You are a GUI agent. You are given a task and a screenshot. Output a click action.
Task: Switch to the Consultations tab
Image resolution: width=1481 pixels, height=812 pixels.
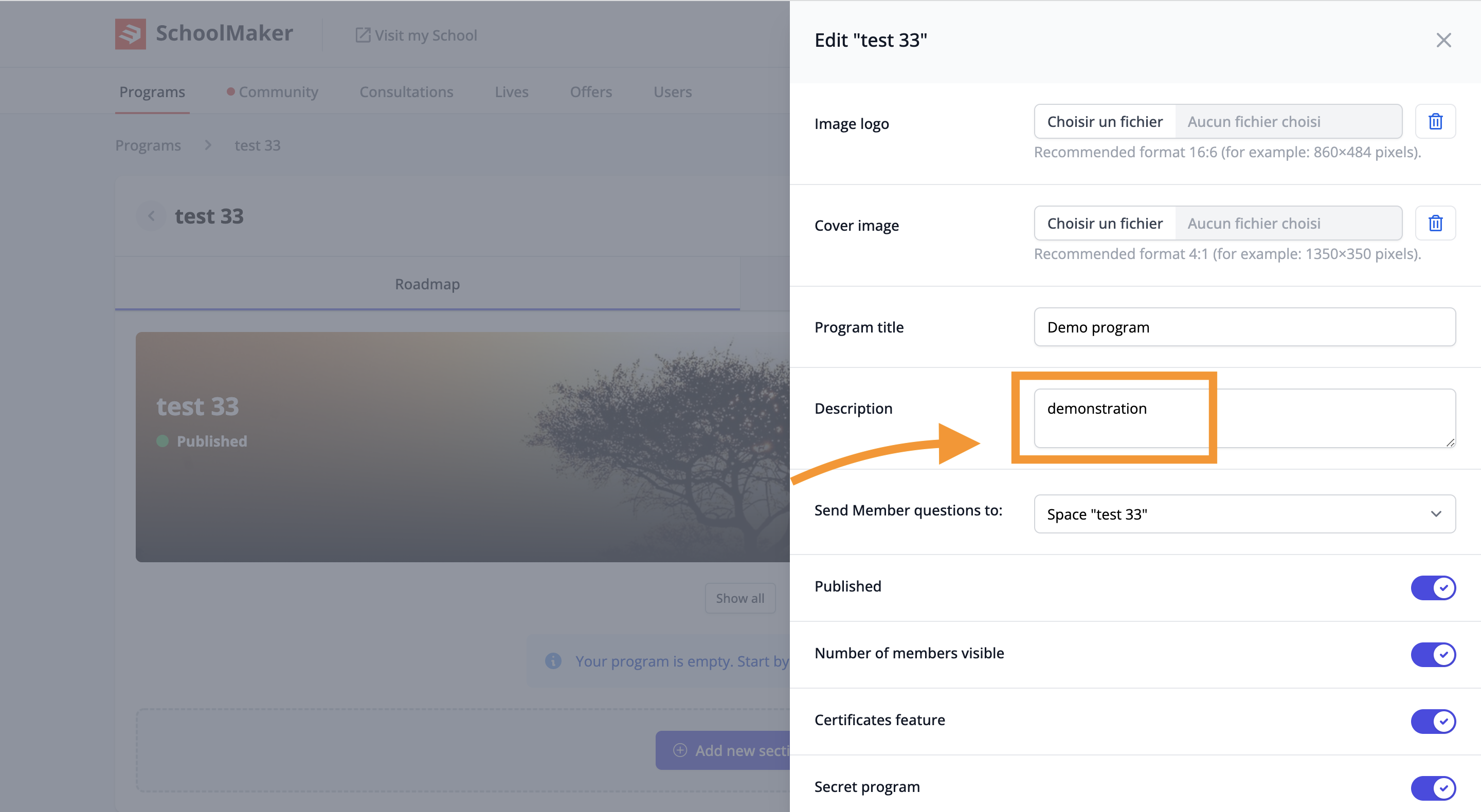[406, 92]
